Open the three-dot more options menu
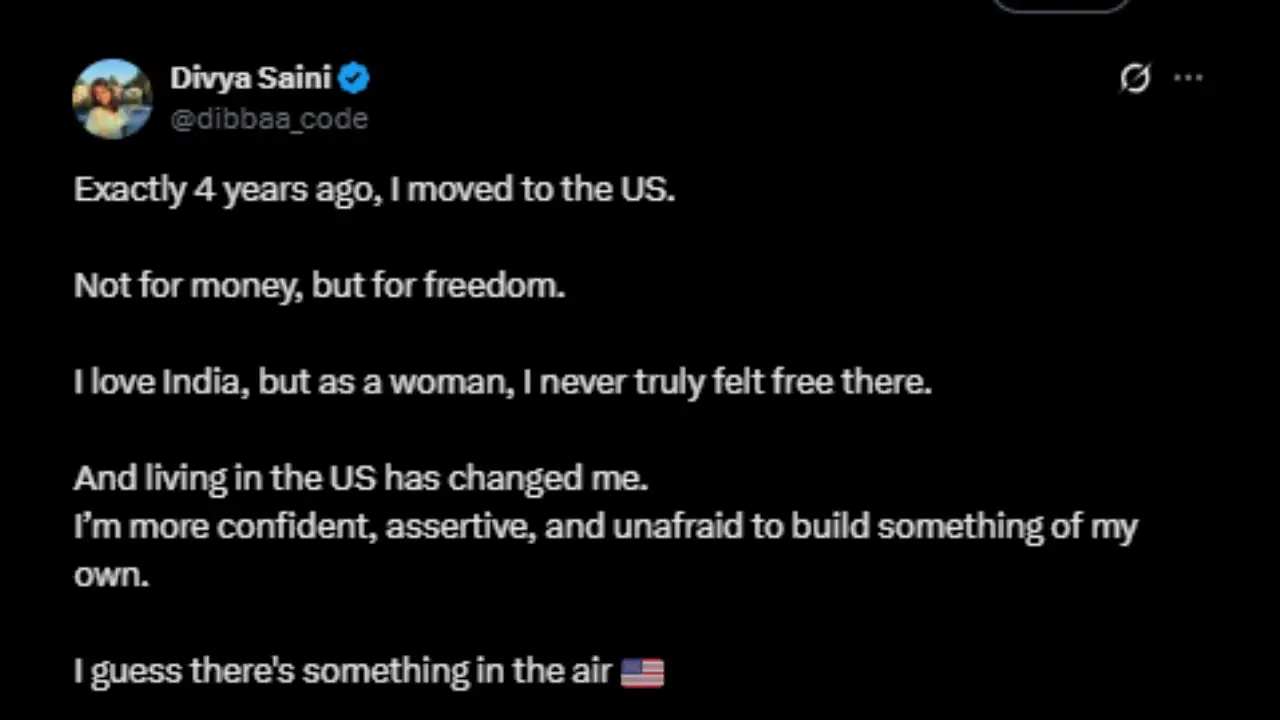This screenshot has width=1280, height=720. (1188, 78)
